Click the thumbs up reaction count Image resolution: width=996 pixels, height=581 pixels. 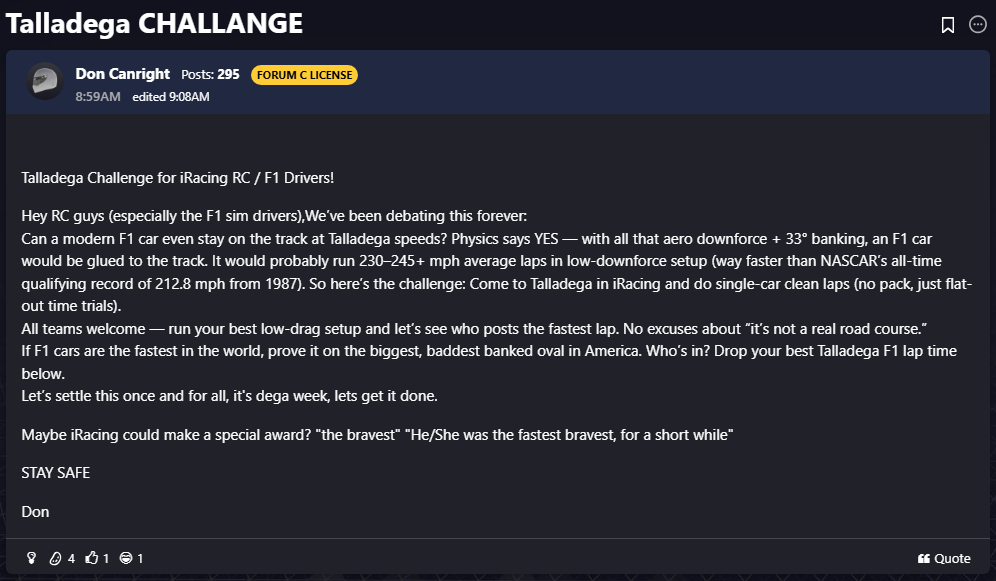(106, 558)
